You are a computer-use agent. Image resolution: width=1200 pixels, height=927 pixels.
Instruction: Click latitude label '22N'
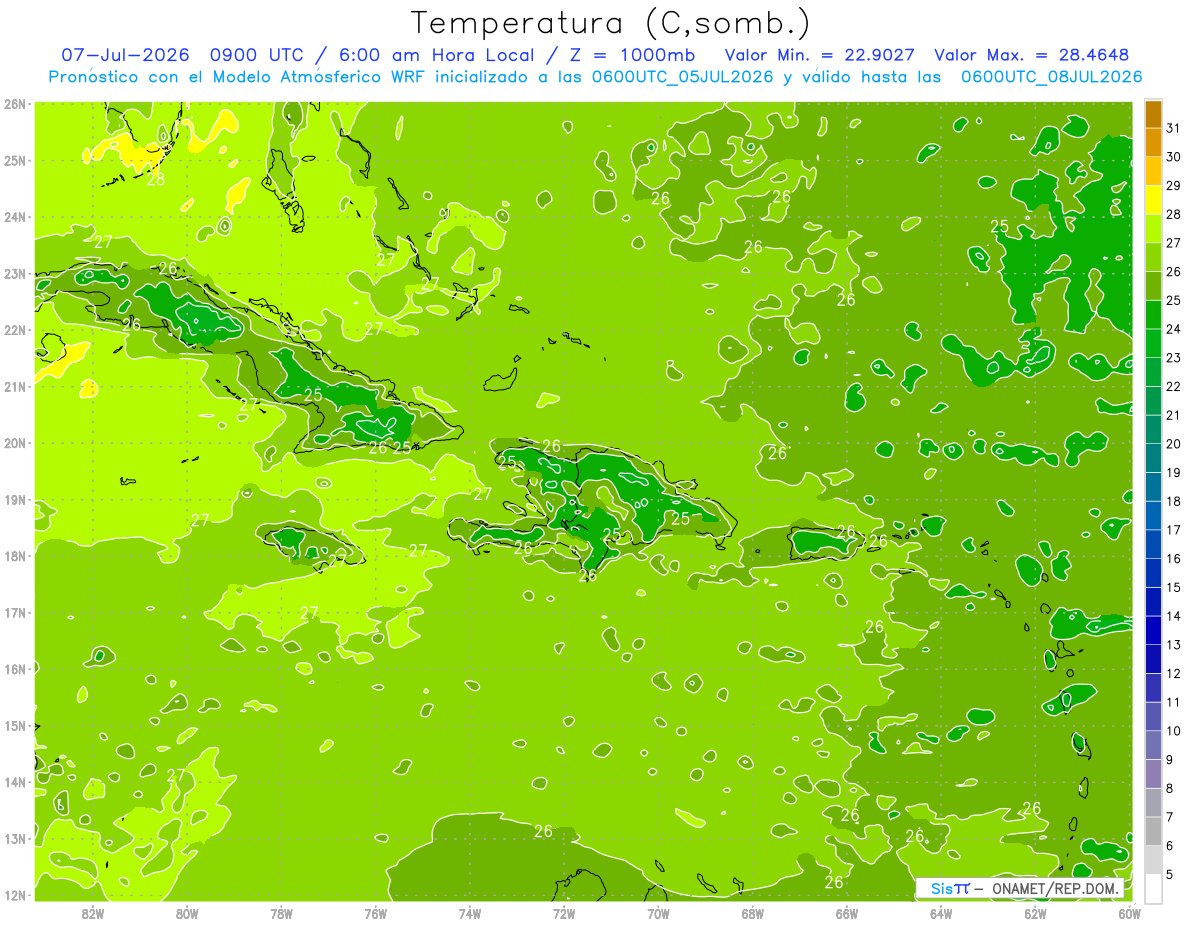click(15, 330)
